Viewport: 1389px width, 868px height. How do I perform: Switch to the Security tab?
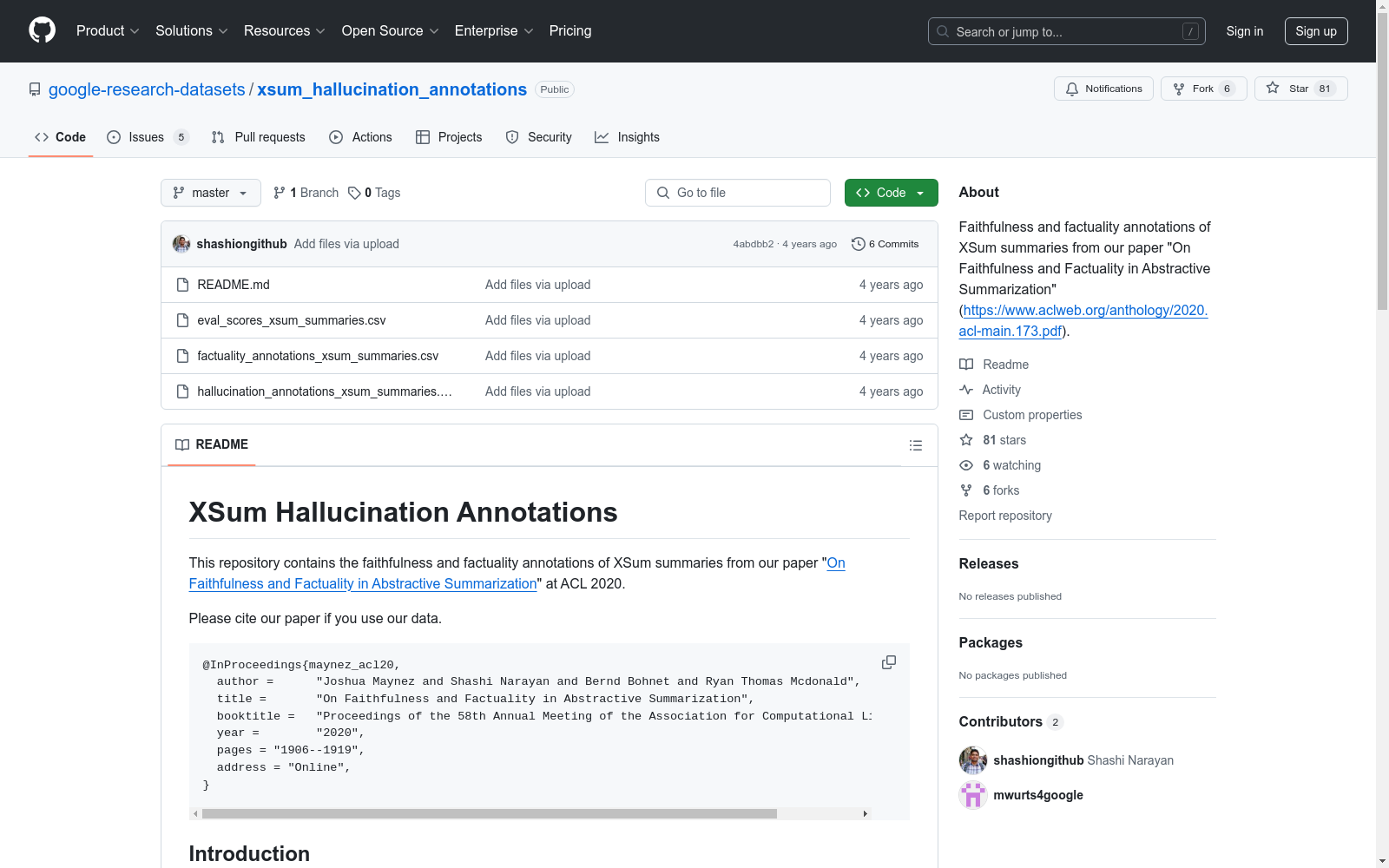click(x=538, y=137)
